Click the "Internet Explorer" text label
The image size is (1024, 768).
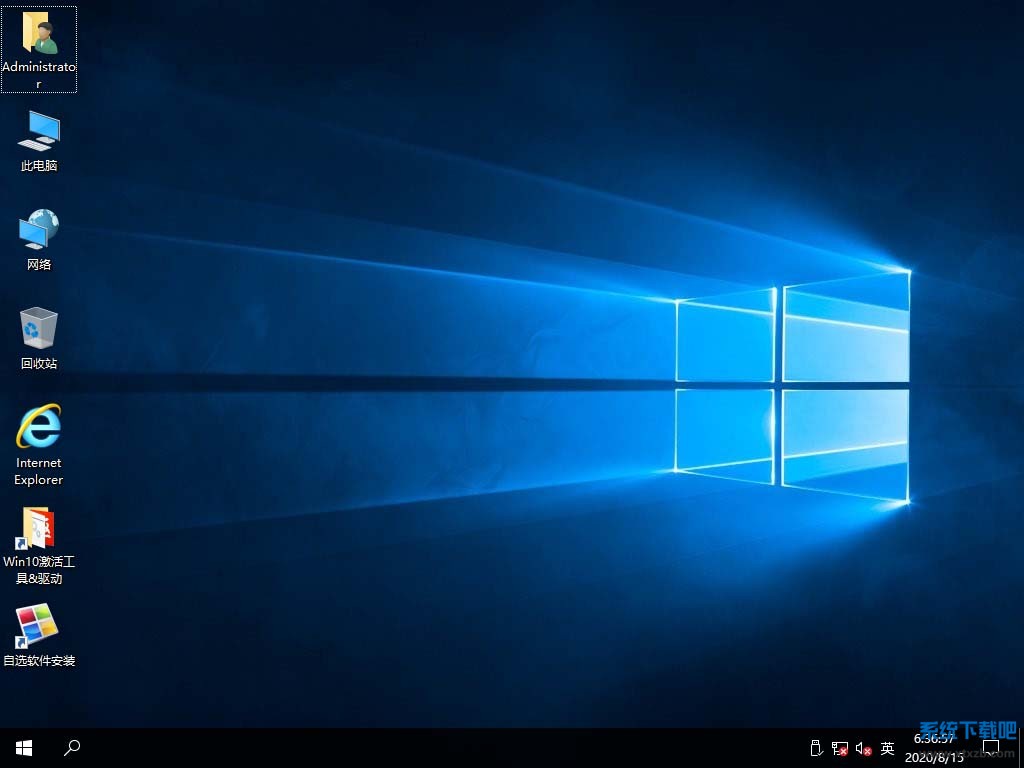click(39, 471)
